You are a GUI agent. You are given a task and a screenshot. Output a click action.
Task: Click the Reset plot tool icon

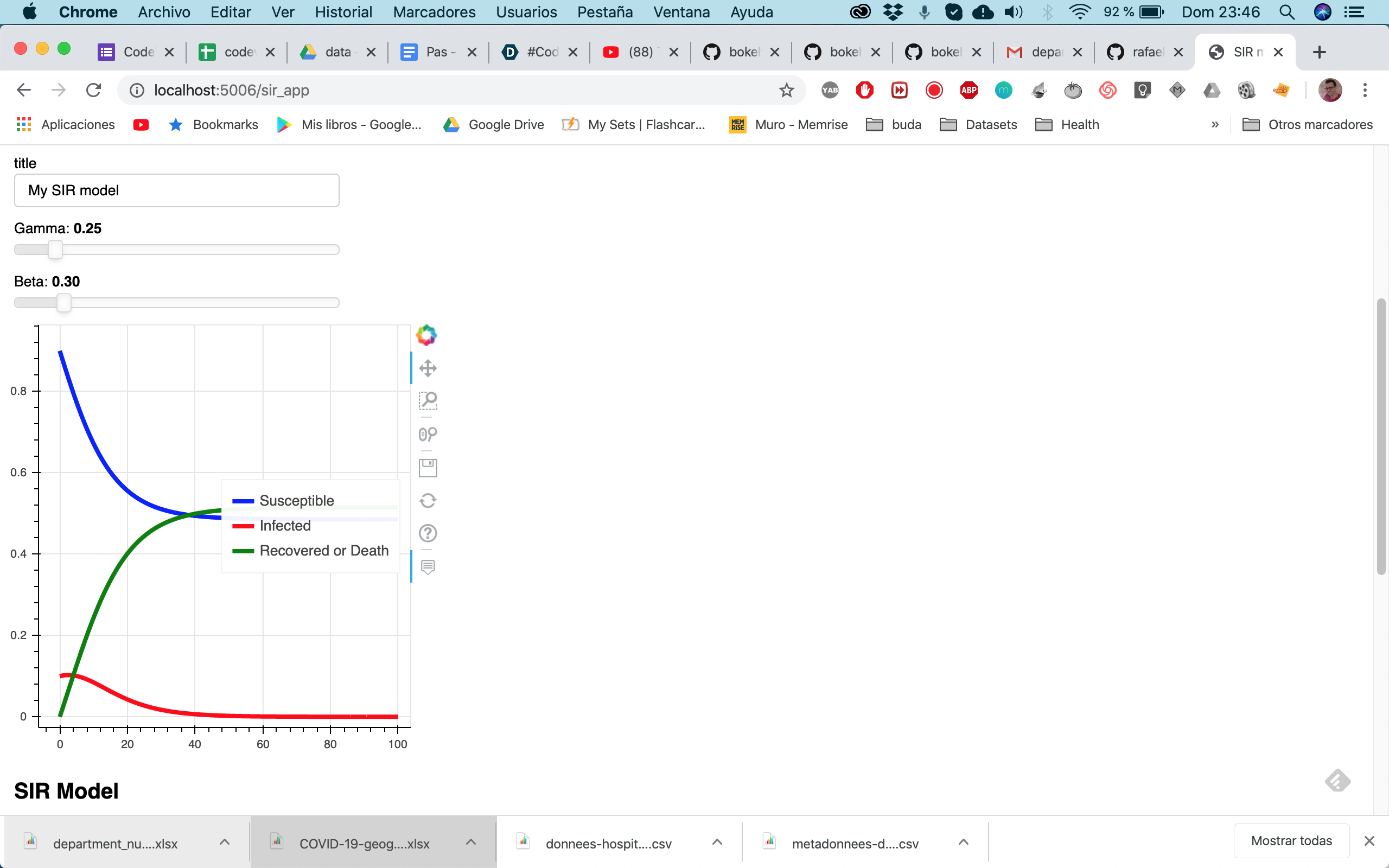(428, 501)
